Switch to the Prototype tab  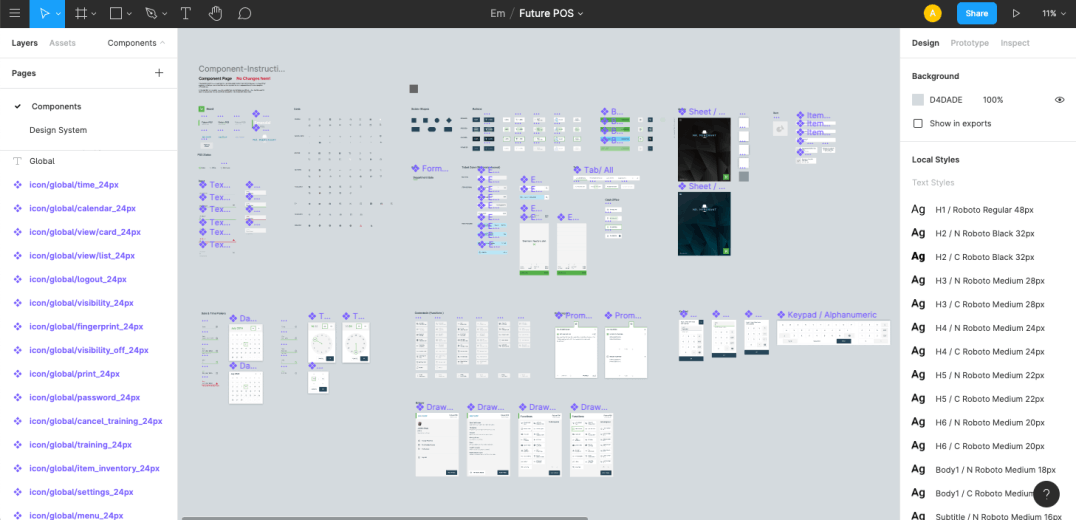pyautogui.click(x=969, y=43)
